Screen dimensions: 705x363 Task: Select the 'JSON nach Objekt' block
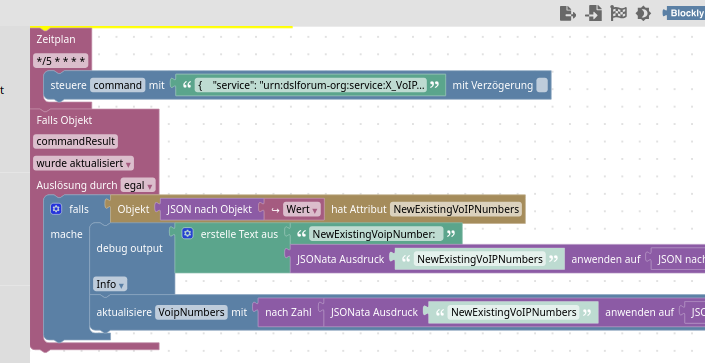[x=210, y=209]
